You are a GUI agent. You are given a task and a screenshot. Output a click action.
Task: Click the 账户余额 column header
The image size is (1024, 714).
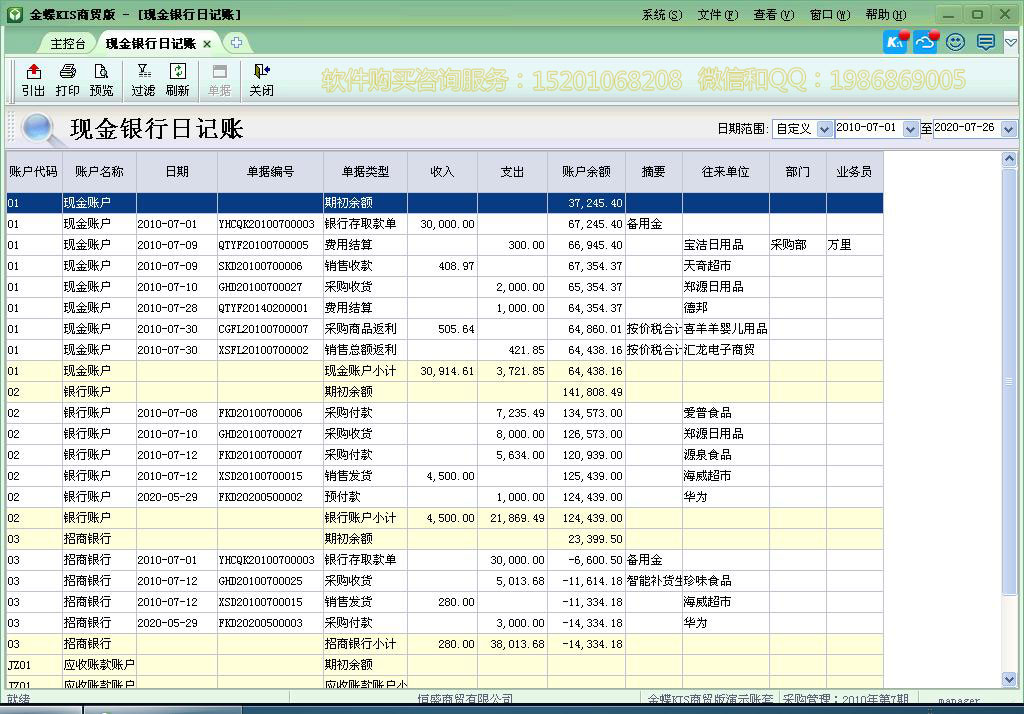tap(586, 172)
